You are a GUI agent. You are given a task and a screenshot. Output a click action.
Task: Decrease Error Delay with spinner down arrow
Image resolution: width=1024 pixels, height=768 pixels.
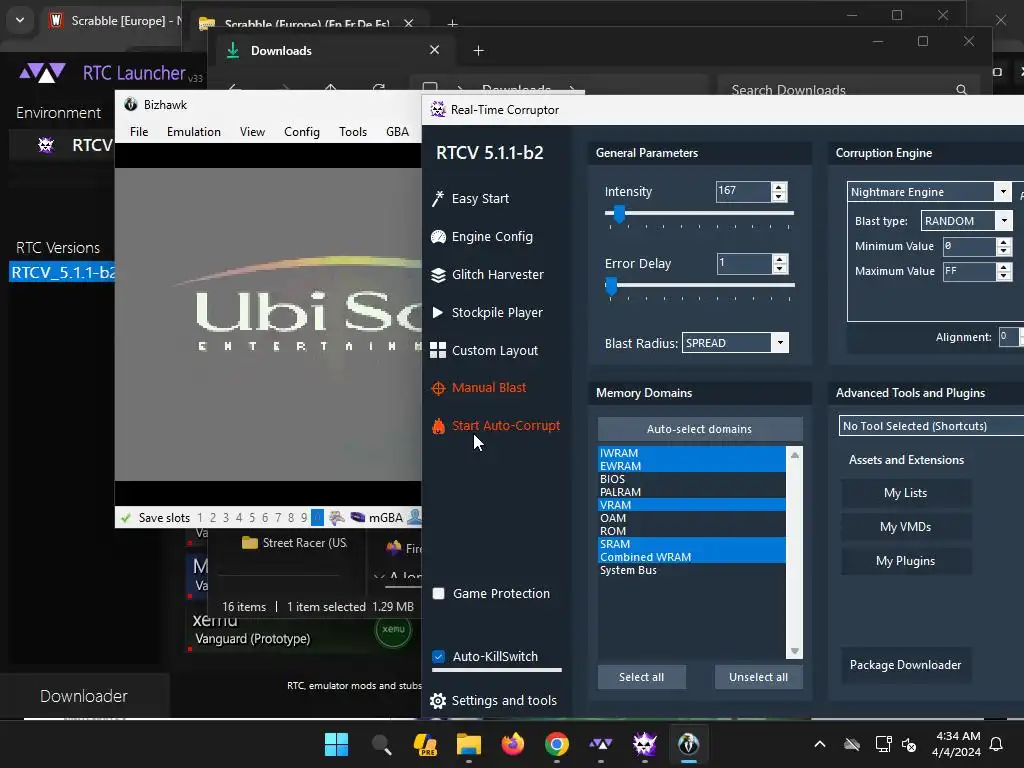(778, 268)
